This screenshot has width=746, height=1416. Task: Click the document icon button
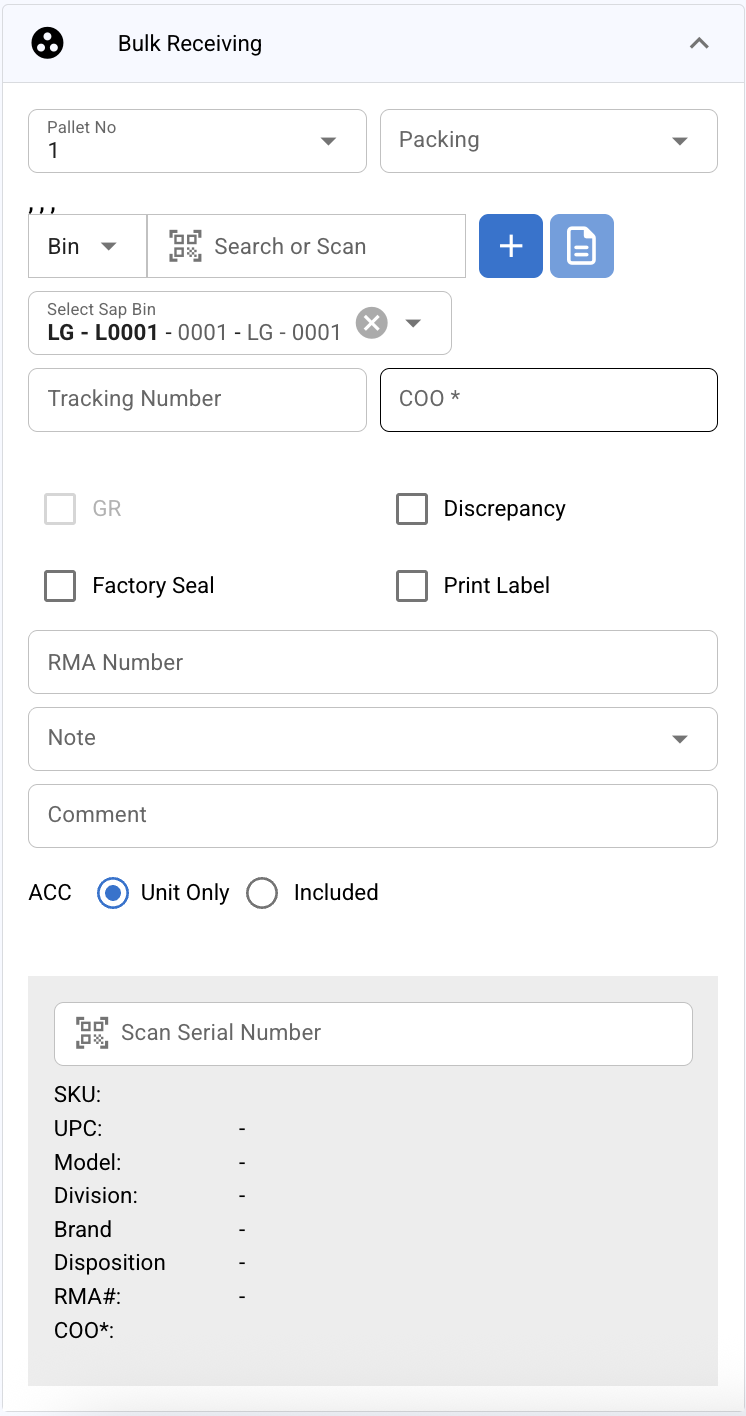[582, 246]
